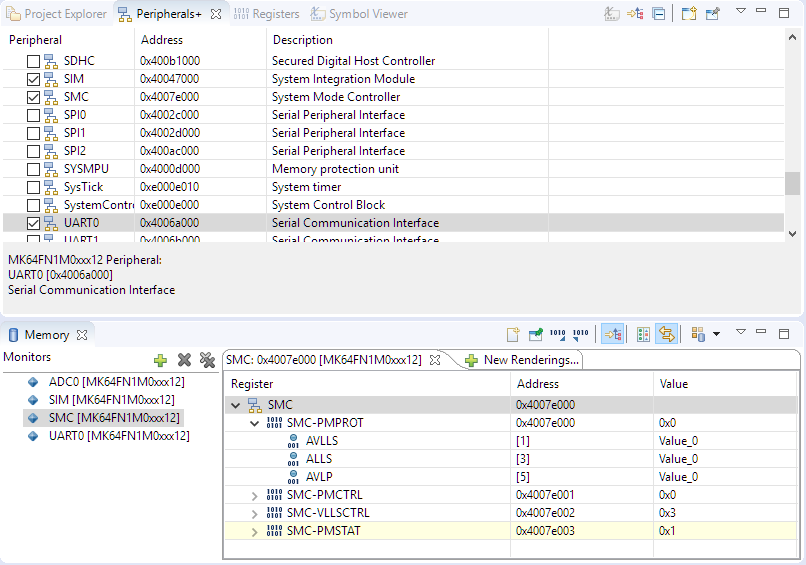This screenshot has height=565, width=806.
Task: Click Collapse All icon in Peripherals+ toolbar
Action: (659, 14)
